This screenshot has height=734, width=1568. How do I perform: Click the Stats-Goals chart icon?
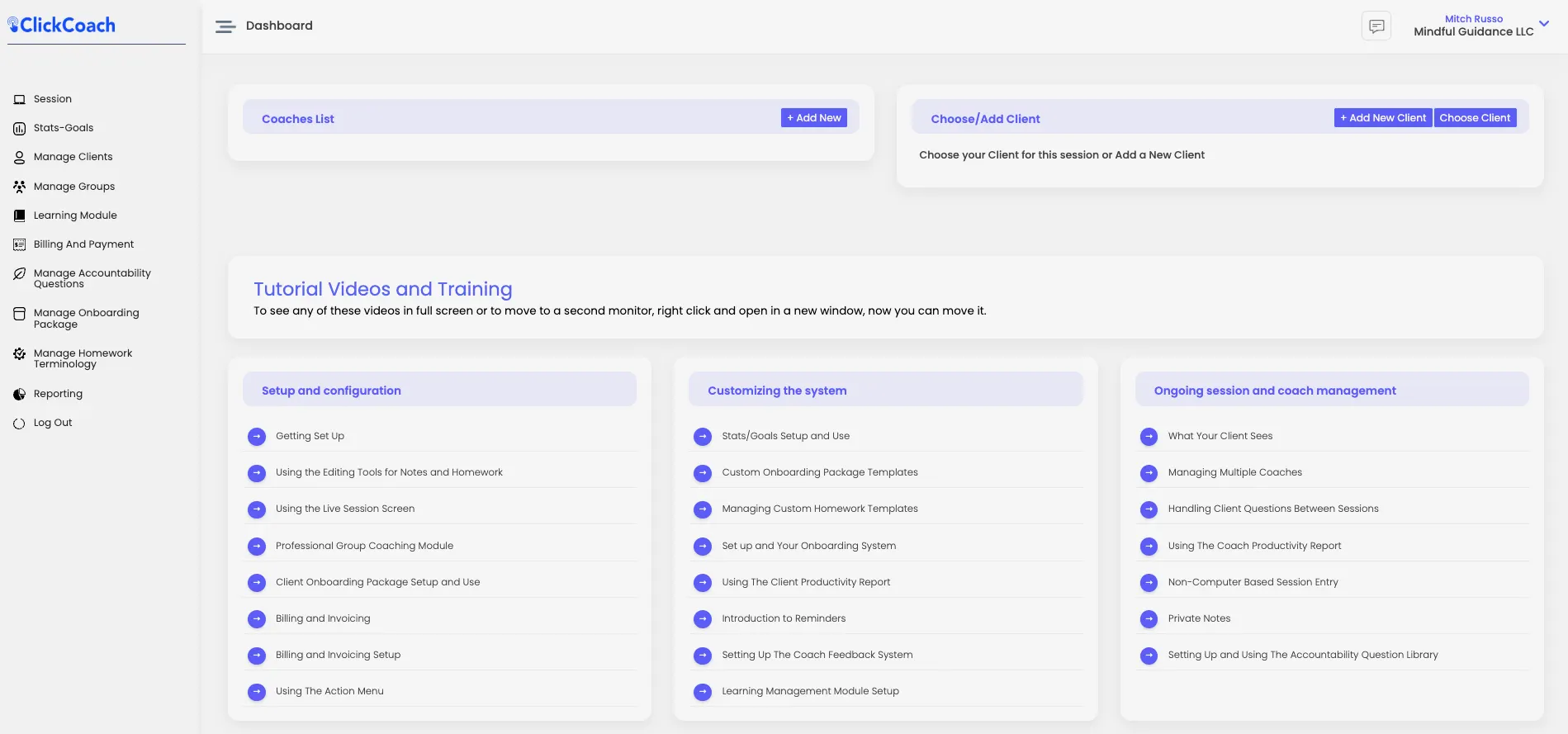click(19, 128)
